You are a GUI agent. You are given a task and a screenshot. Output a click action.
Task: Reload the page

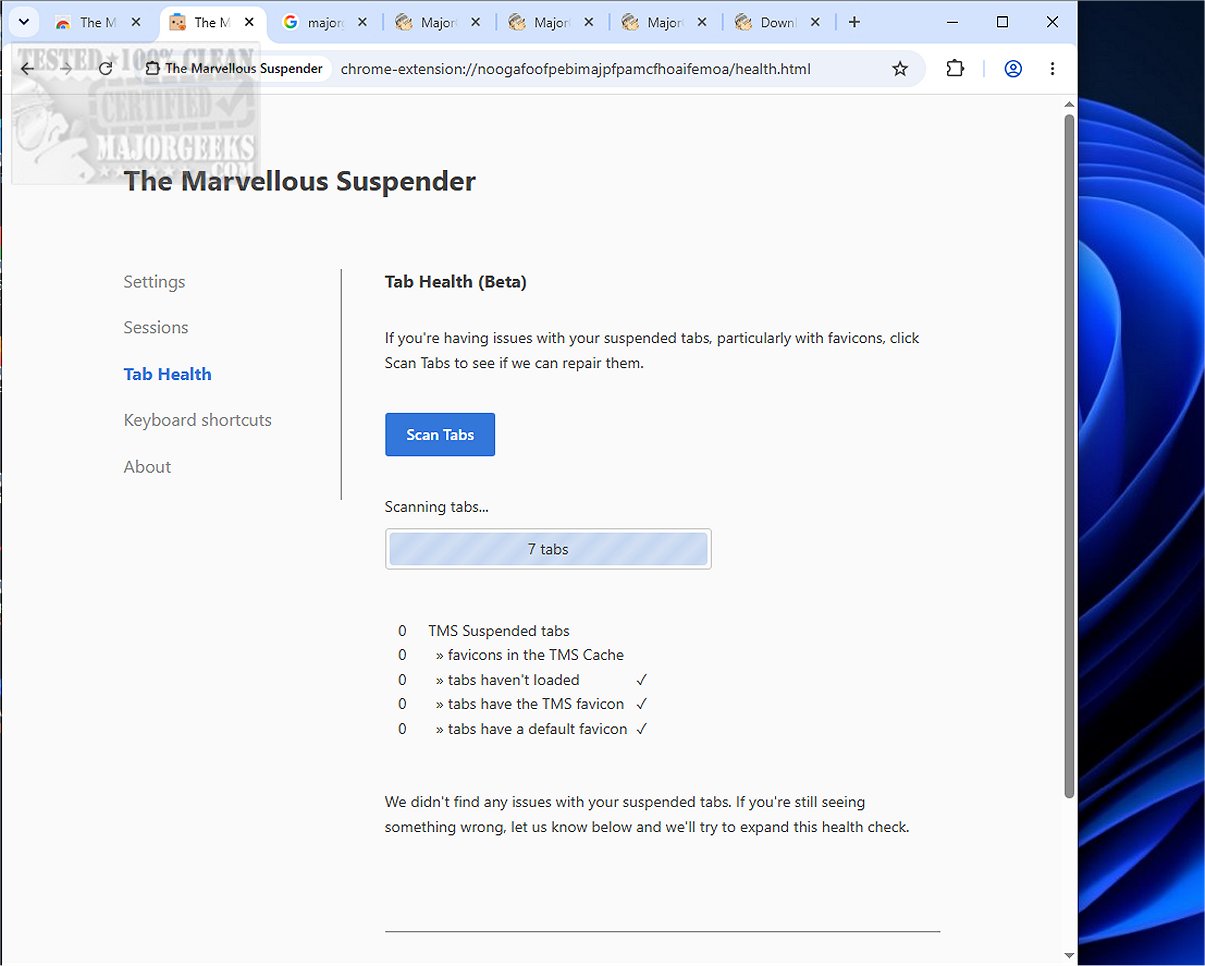[x=105, y=69]
